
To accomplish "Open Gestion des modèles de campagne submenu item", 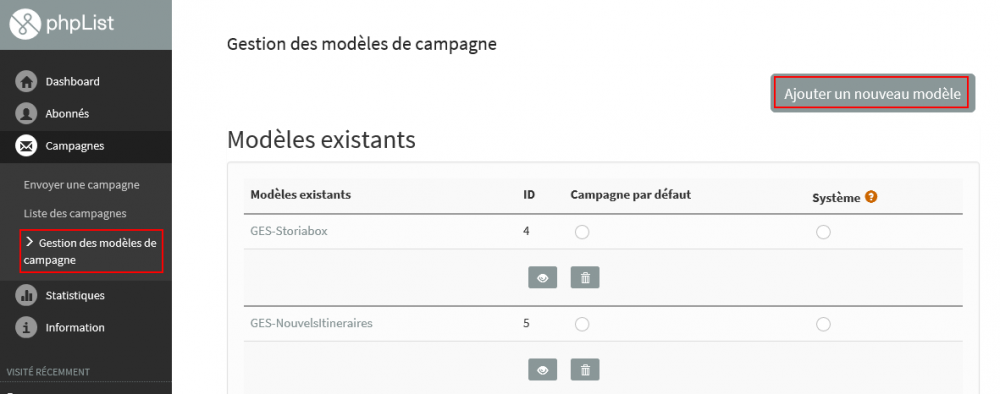I will tap(91, 251).
